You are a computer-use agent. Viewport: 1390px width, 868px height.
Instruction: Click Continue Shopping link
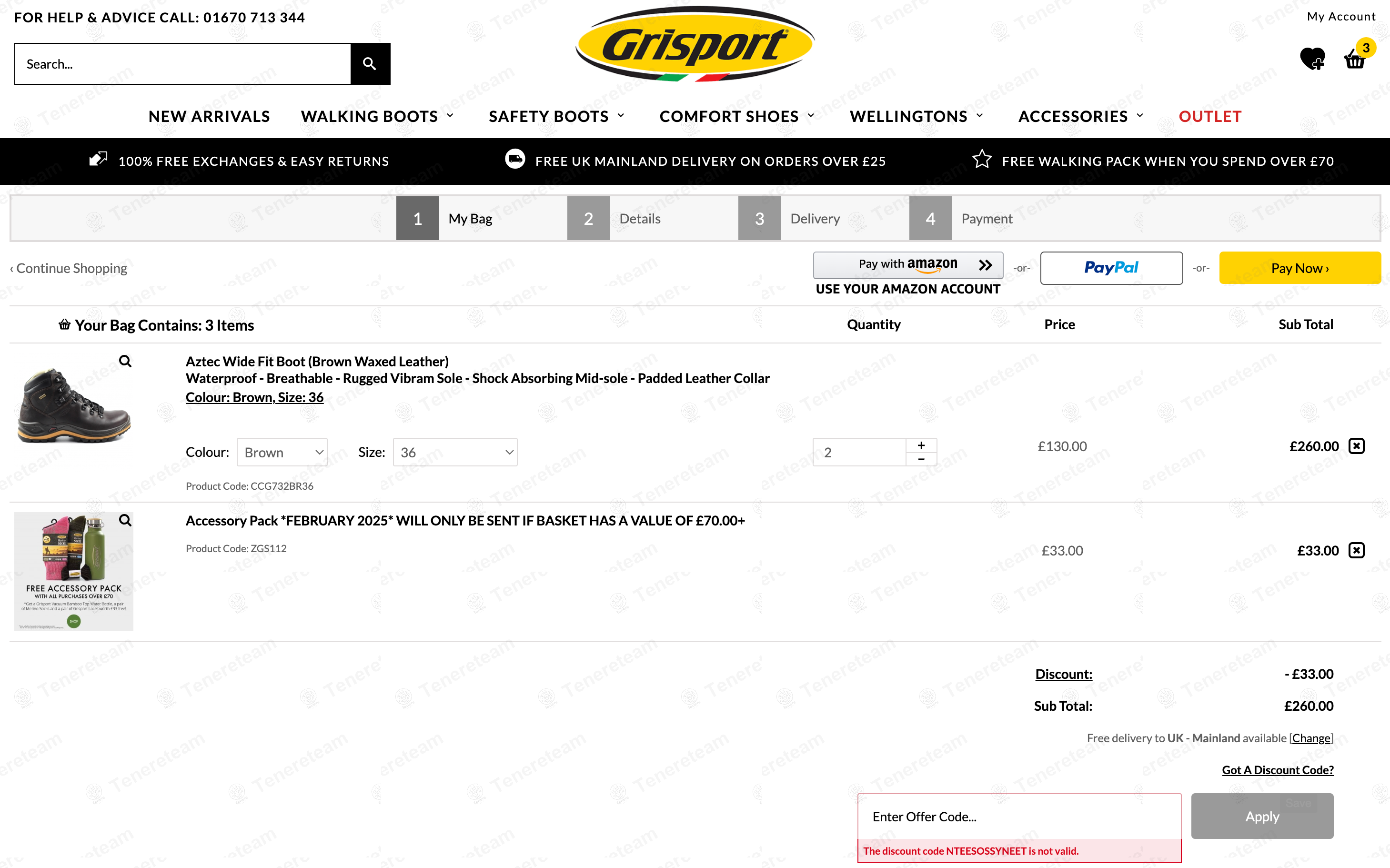69,268
